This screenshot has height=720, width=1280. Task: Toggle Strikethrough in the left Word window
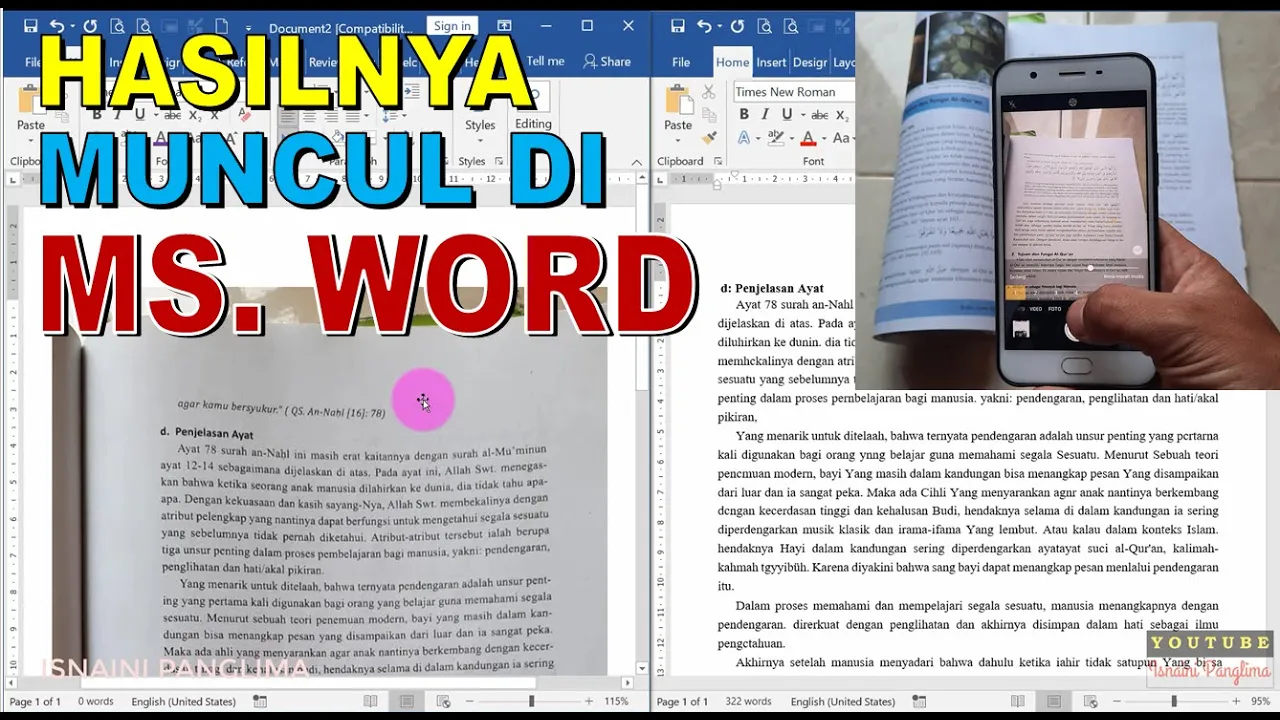click(x=173, y=115)
